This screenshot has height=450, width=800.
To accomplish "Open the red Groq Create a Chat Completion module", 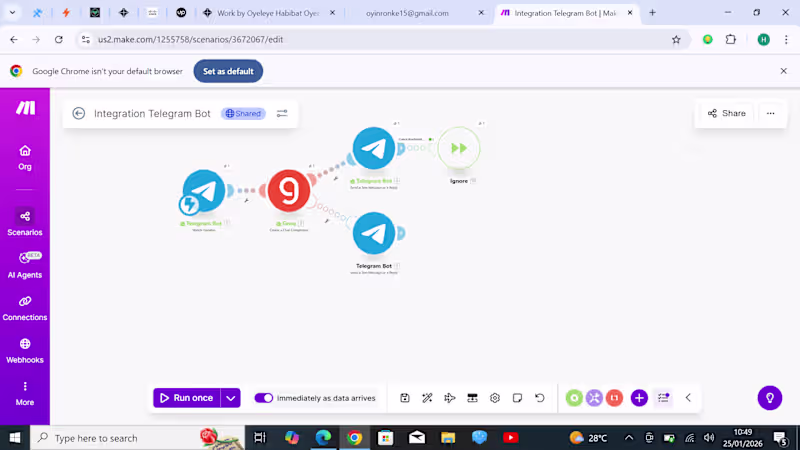I will click(289, 190).
